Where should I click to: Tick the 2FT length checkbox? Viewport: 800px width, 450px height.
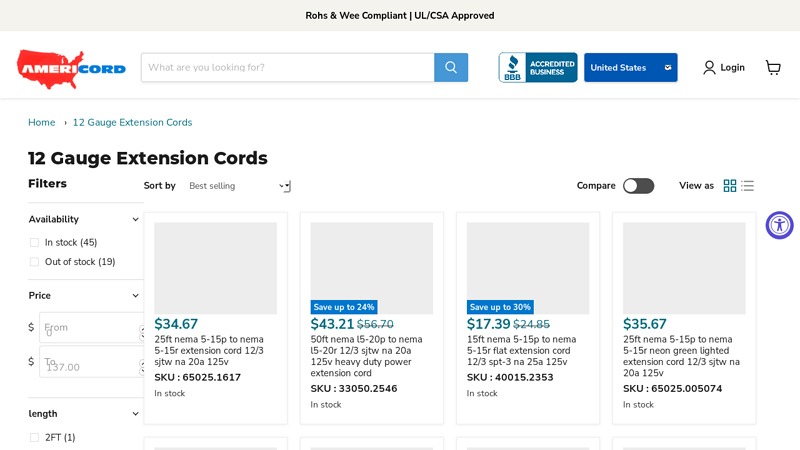tap(34, 438)
